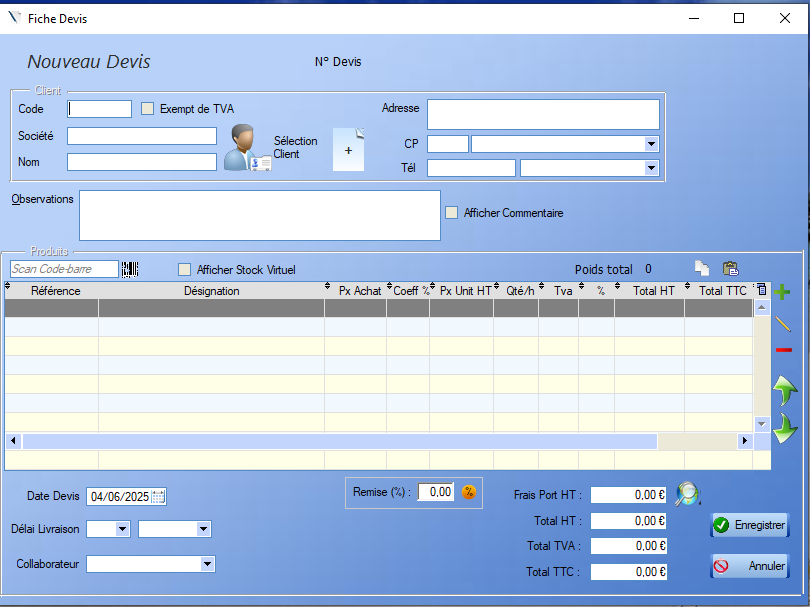The image size is (810, 607).
Task: Click the green plus add product icon
Action: [x=783, y=291]
